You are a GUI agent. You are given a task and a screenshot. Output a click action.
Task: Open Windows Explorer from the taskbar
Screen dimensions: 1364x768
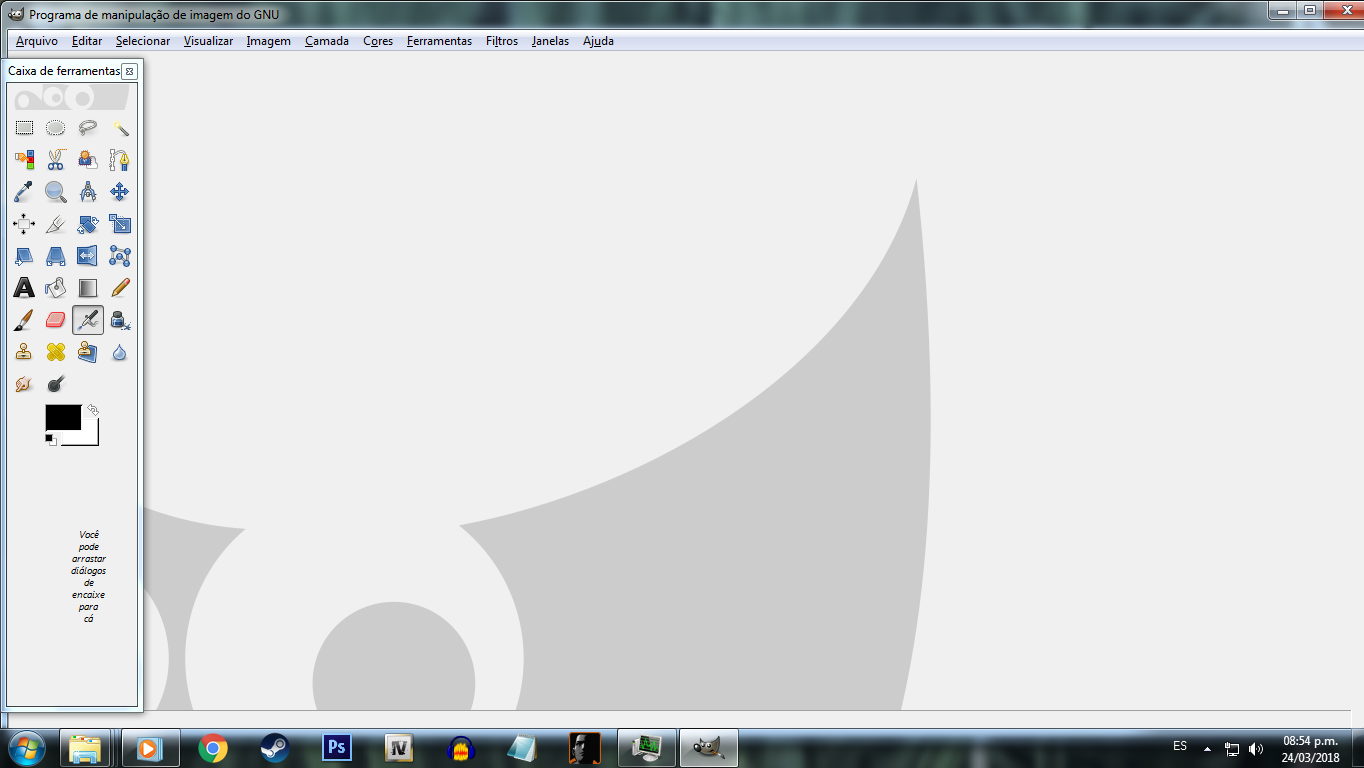(x=86, y=748)
